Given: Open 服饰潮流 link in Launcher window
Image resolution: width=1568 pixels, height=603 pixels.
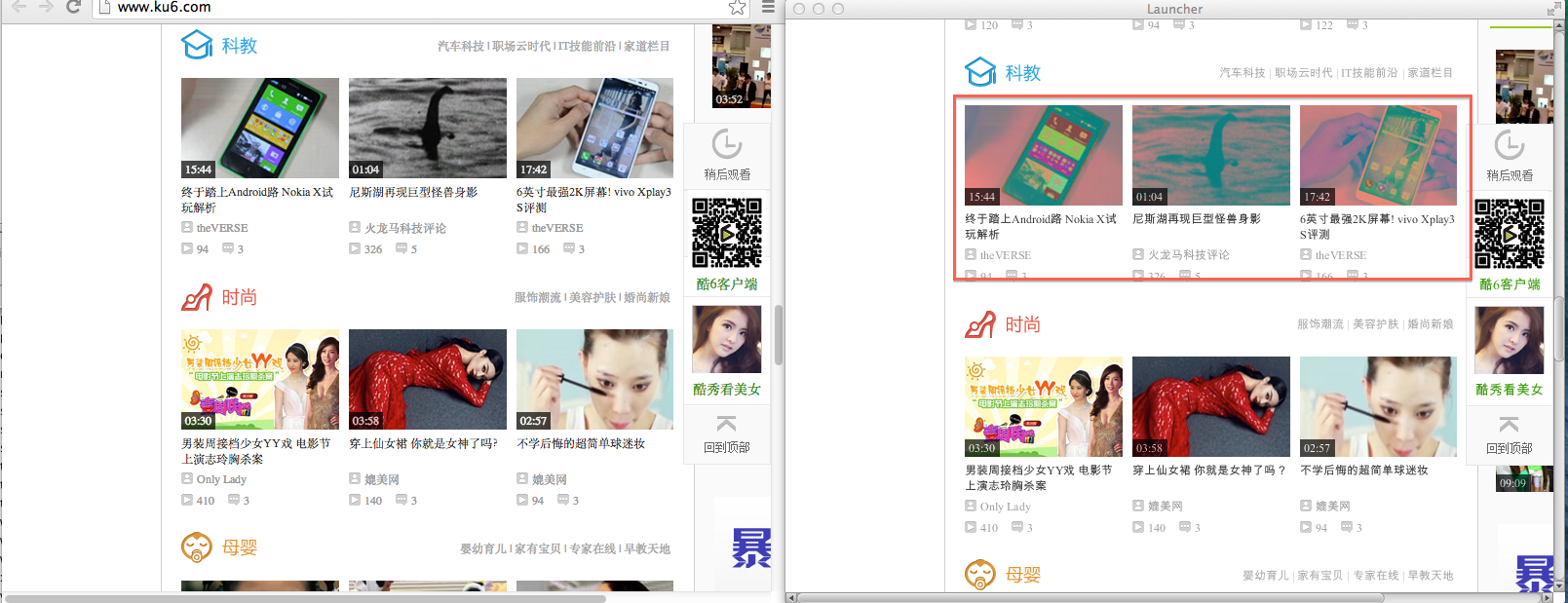Looking at the screenshot, I should pyautogui.click(x=1320, y=324).
